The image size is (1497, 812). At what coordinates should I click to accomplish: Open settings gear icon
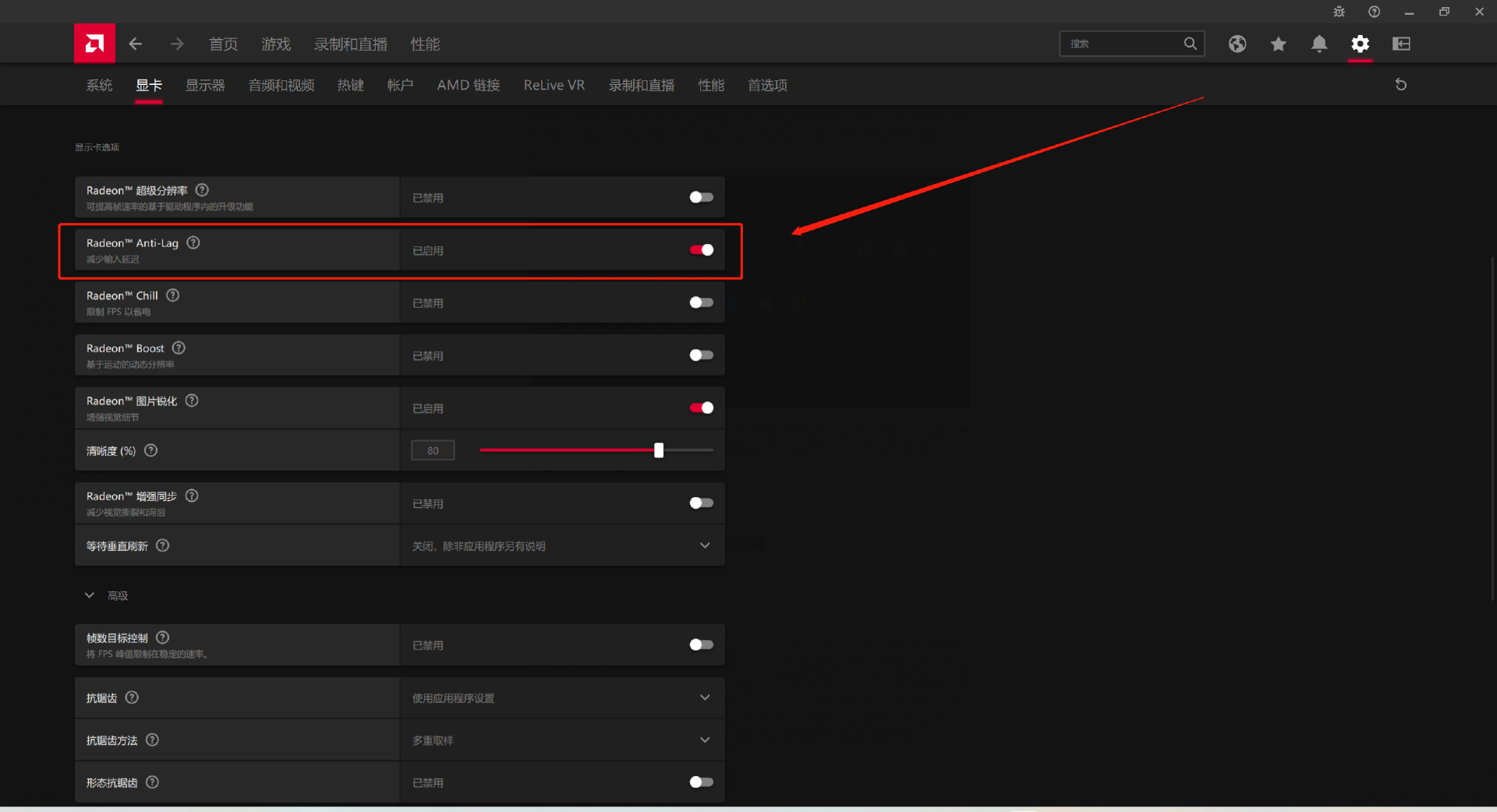tap(1361, 44)
